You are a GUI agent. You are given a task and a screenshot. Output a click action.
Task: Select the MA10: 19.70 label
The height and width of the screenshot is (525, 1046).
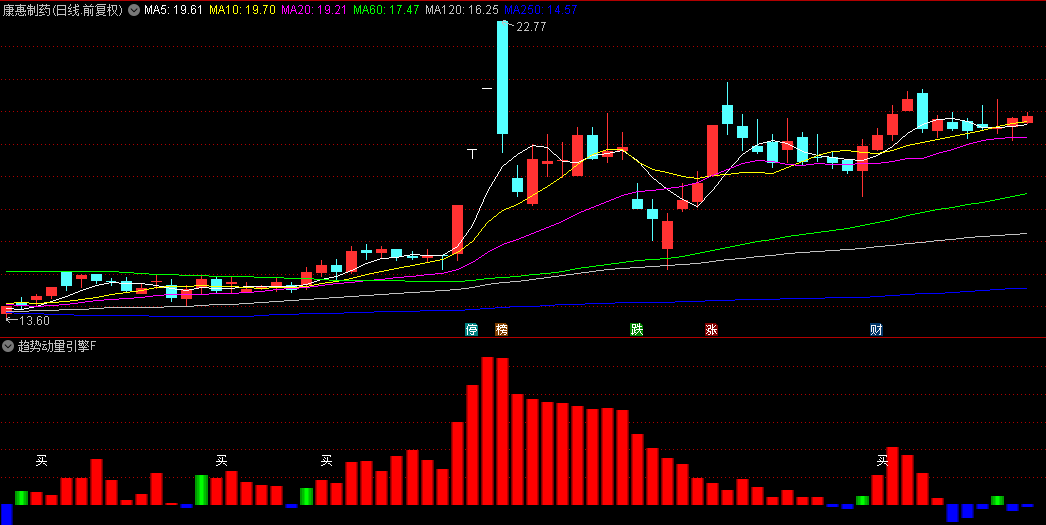[x=242, y=10]
